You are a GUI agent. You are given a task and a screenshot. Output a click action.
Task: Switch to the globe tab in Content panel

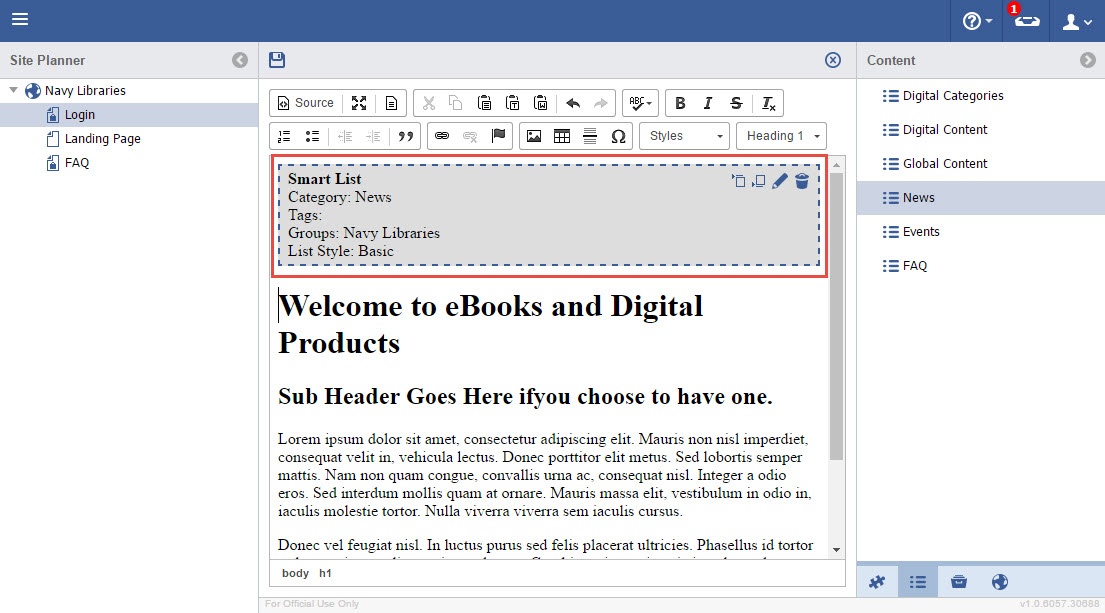[x=999, y=582]
